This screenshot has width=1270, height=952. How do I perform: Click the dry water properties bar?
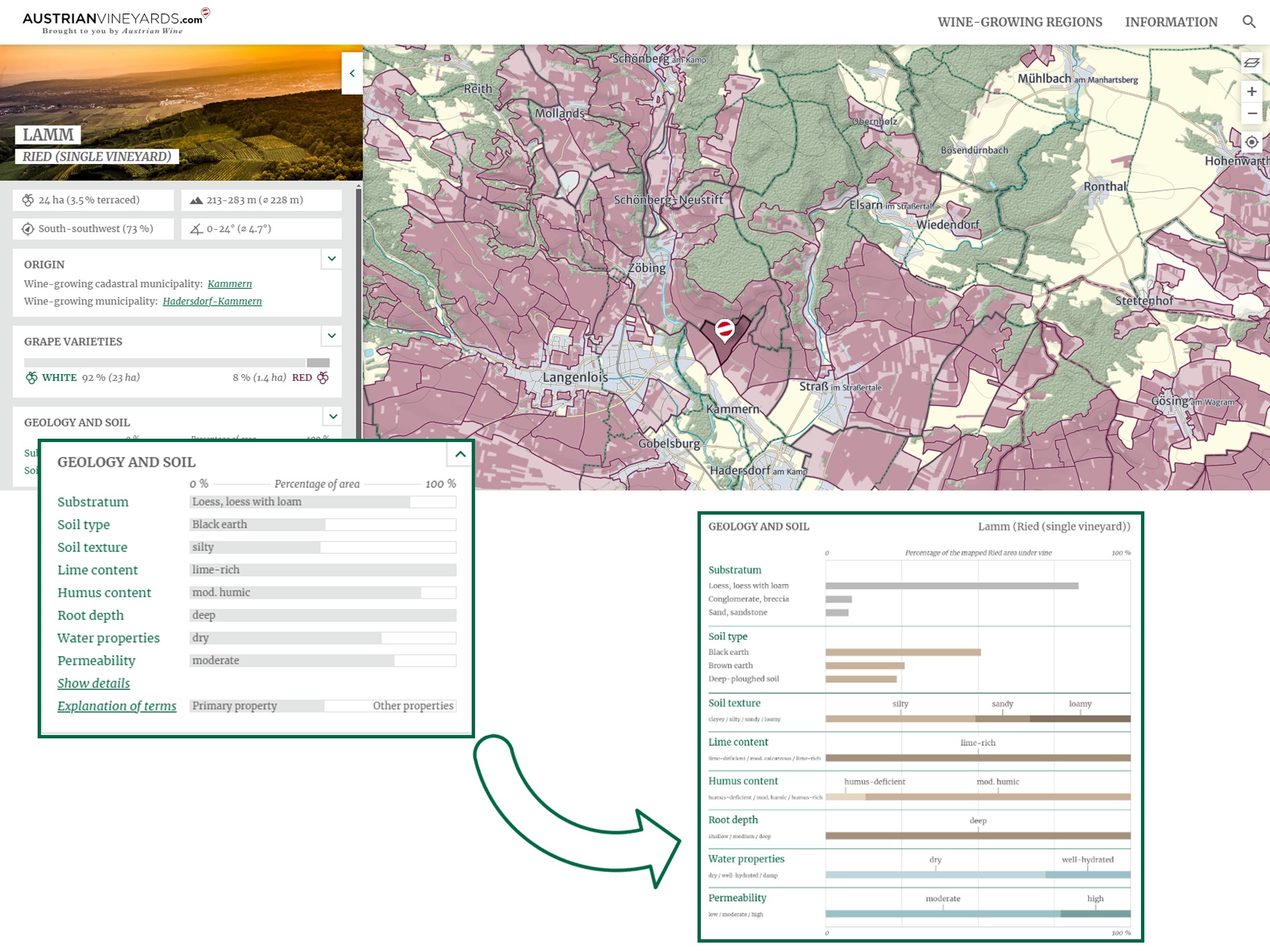pos(286,638)
